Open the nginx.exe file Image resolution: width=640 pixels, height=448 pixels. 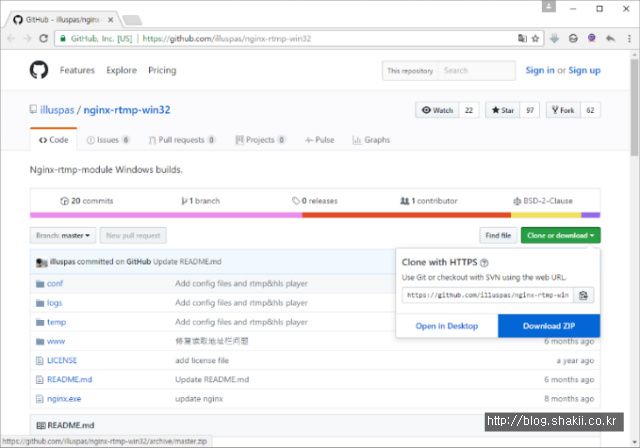[x=64, y=399]
